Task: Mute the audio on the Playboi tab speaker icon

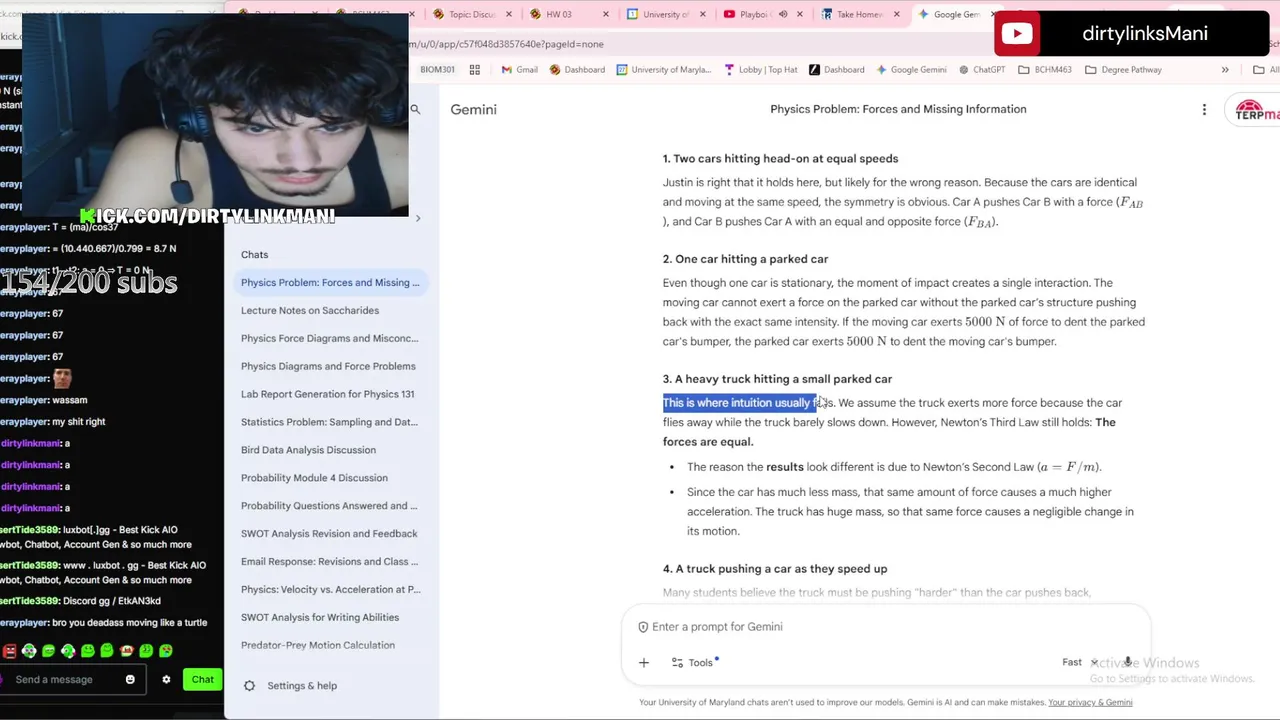Action: point(783,14)
